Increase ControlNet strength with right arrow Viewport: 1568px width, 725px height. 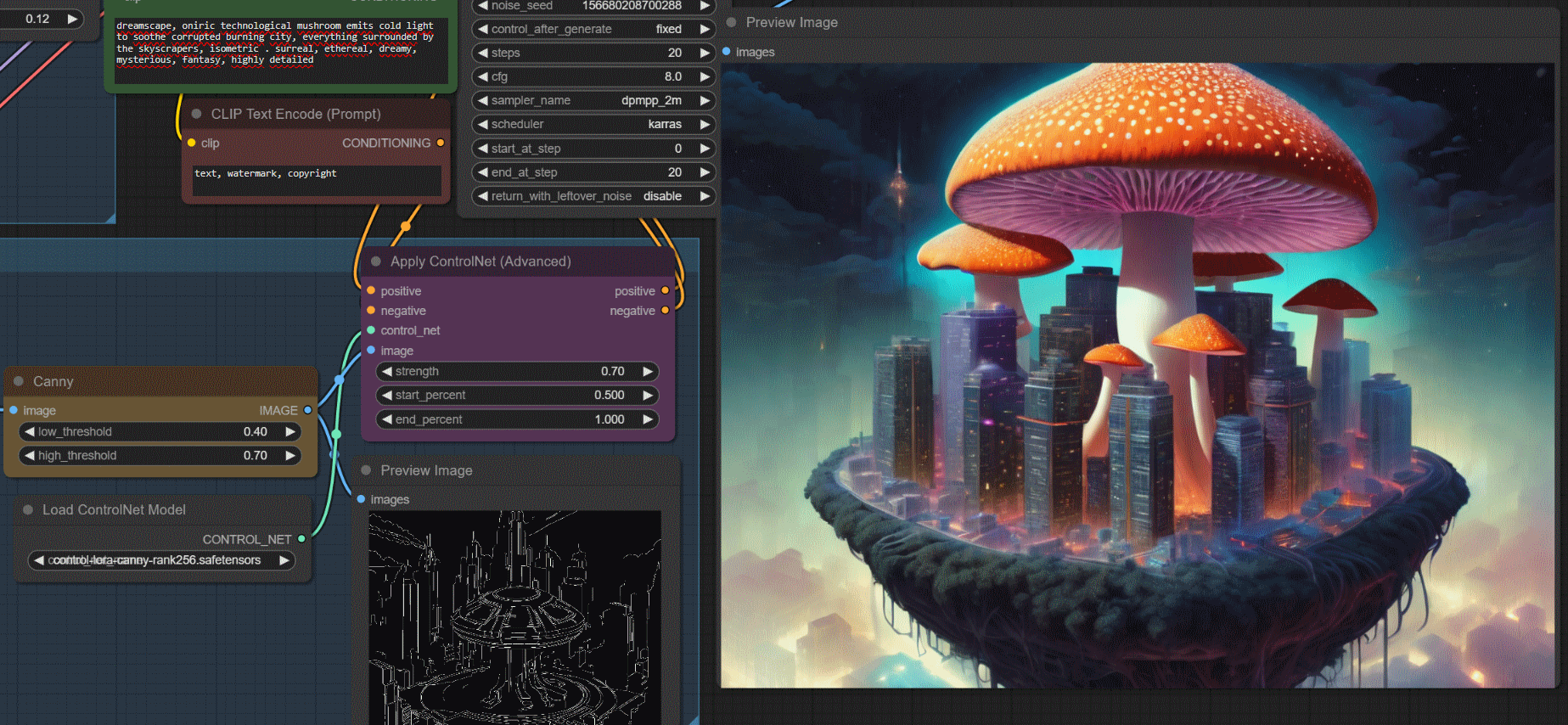click(x=648, y=371)
